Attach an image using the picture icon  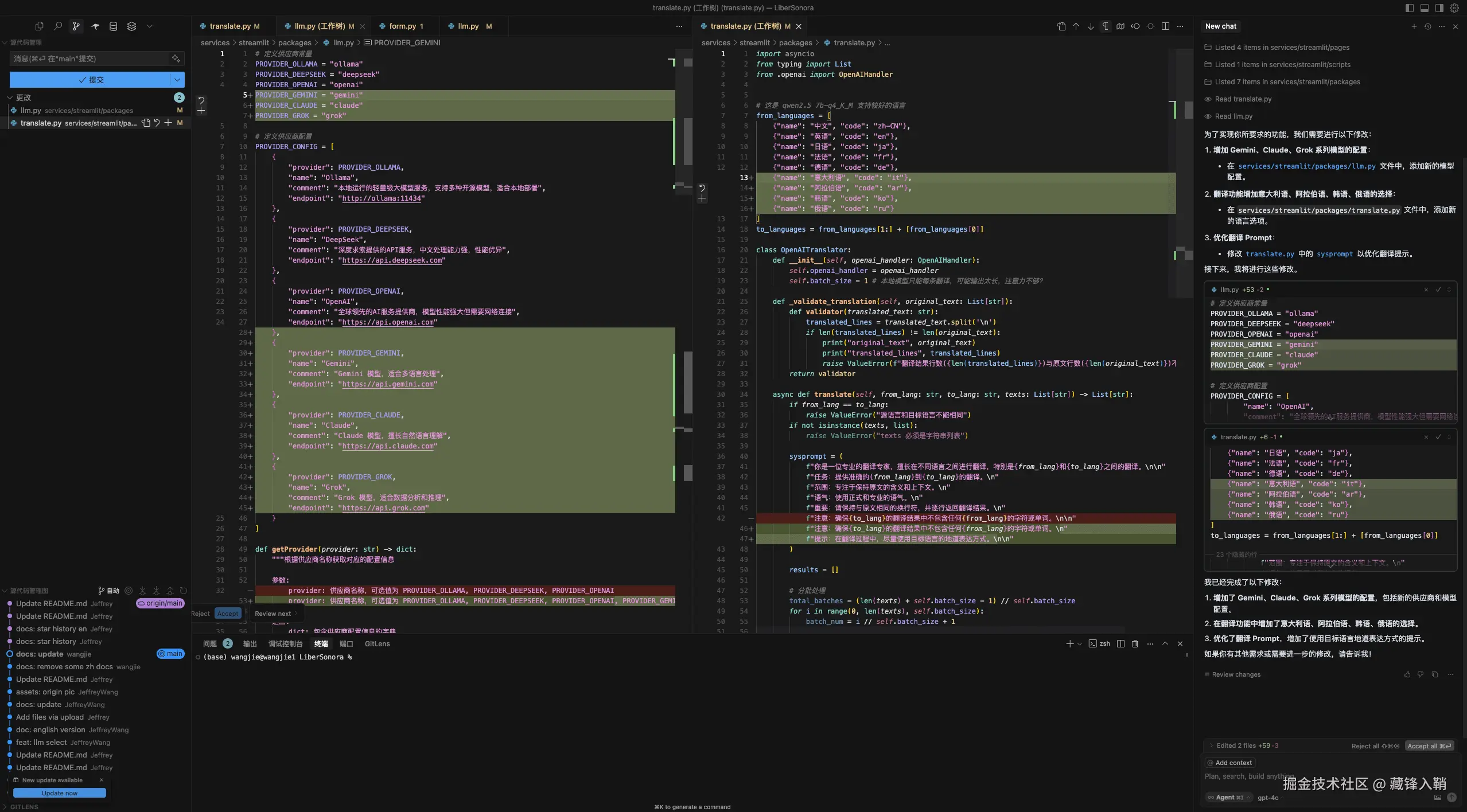(x=1438, y=798)
